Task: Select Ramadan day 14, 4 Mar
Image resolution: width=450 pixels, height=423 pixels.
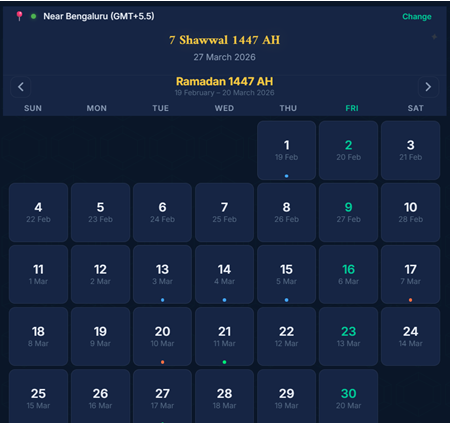Action: [224, 274]
